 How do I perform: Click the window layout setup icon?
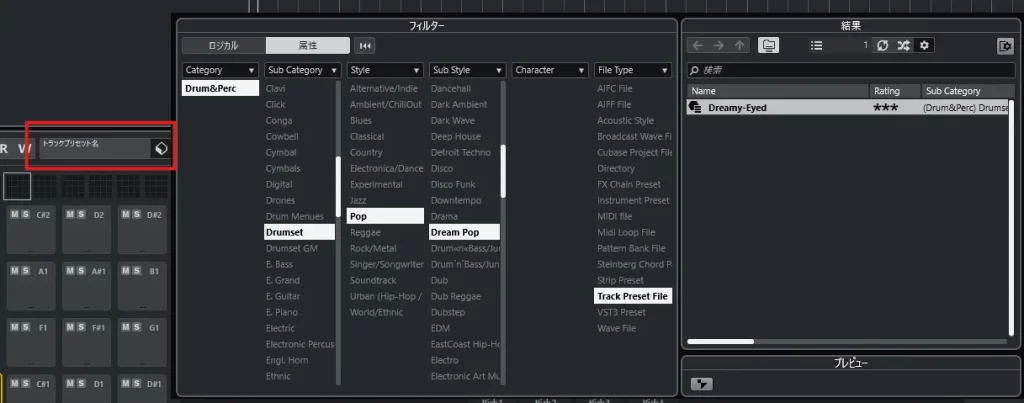tap(1005, 45)
